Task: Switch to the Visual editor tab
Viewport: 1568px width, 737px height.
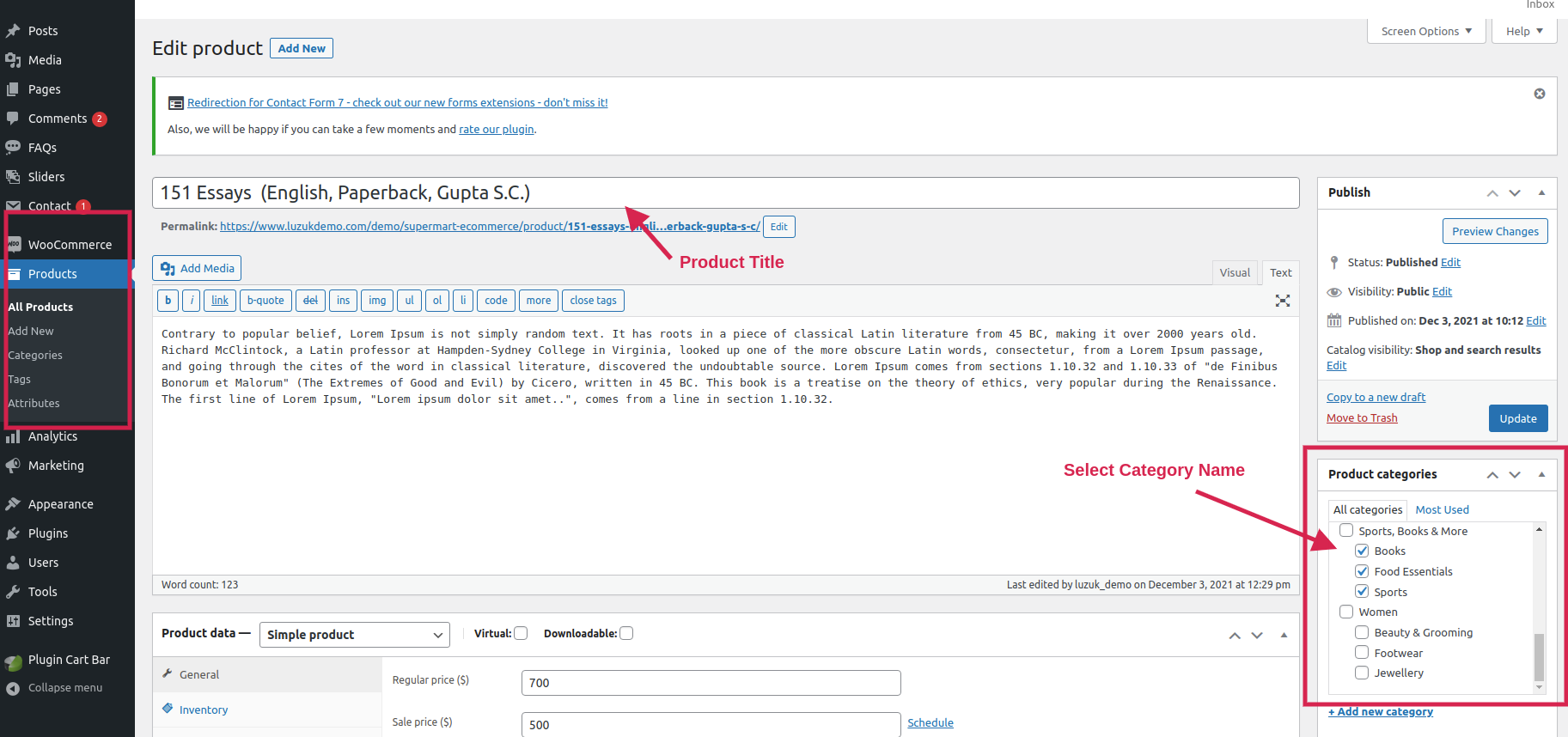Action: coord(1235,273)
